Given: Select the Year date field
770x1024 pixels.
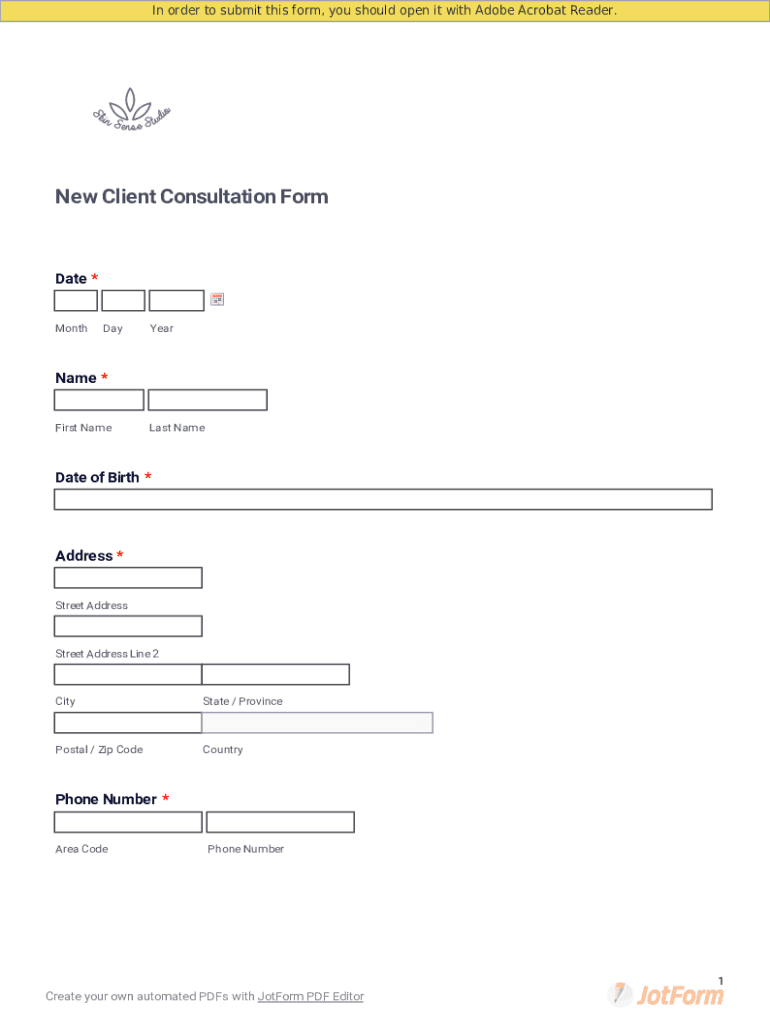Looking at the screenshot, I should 176,300.
